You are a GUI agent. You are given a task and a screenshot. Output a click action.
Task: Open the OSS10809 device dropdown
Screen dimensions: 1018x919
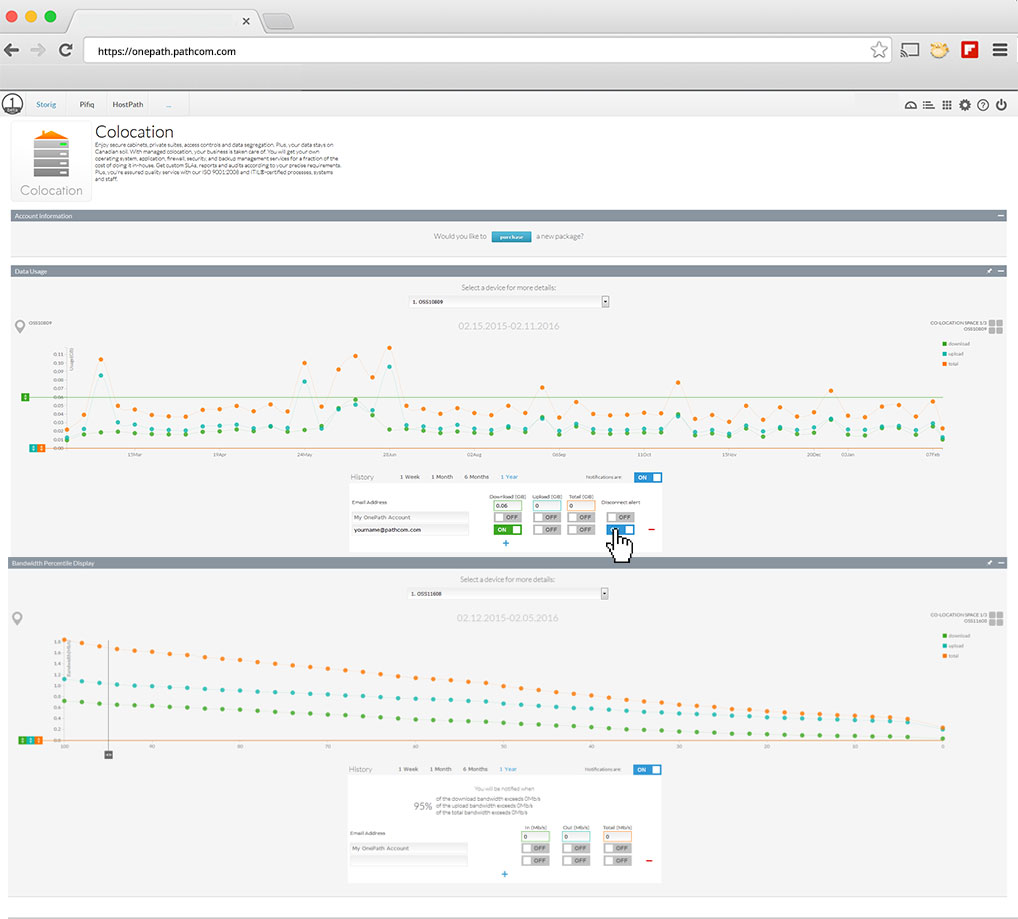click(509, 302)
